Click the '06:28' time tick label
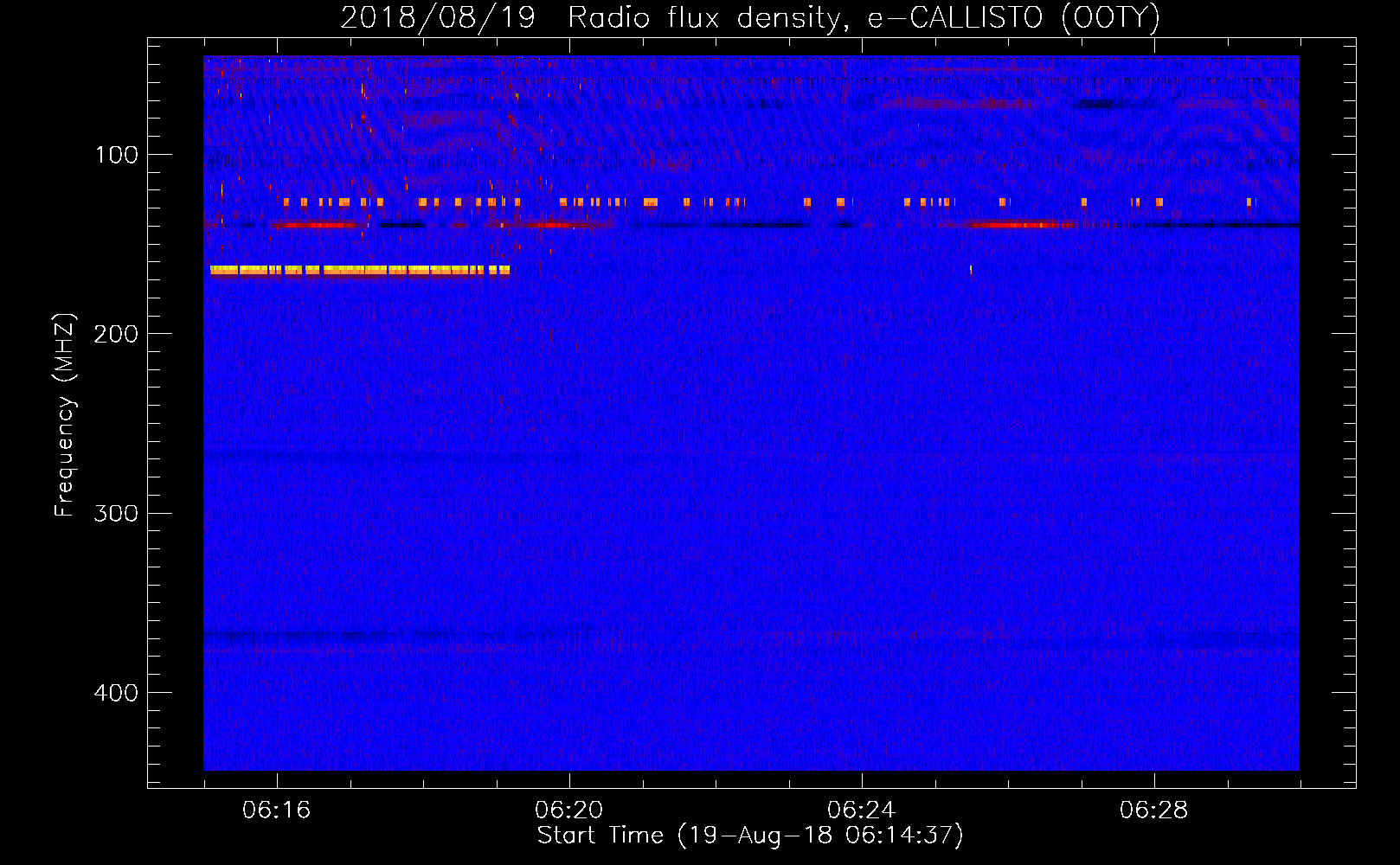This screenshot has height=865, width=1400. click(1153, 811)
